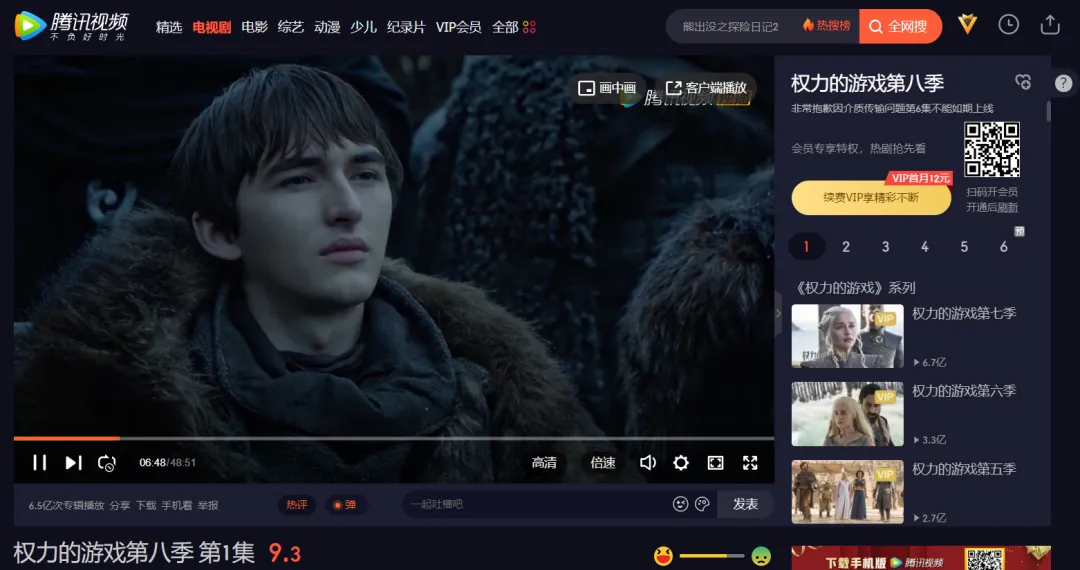1080x570 pixels.
Task: Open the Tencent Video logo homepage
Action: (71, 26)
